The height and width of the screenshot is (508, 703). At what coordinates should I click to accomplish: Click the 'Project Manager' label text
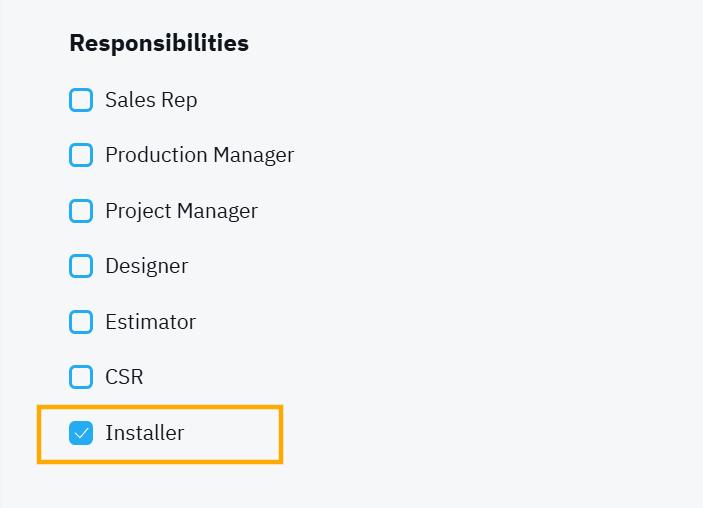[181, 211]
